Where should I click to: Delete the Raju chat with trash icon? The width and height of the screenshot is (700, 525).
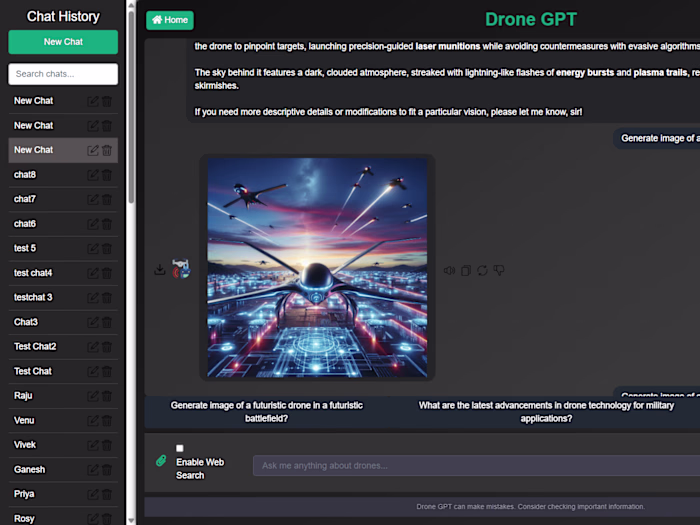(x=107, y=396)
